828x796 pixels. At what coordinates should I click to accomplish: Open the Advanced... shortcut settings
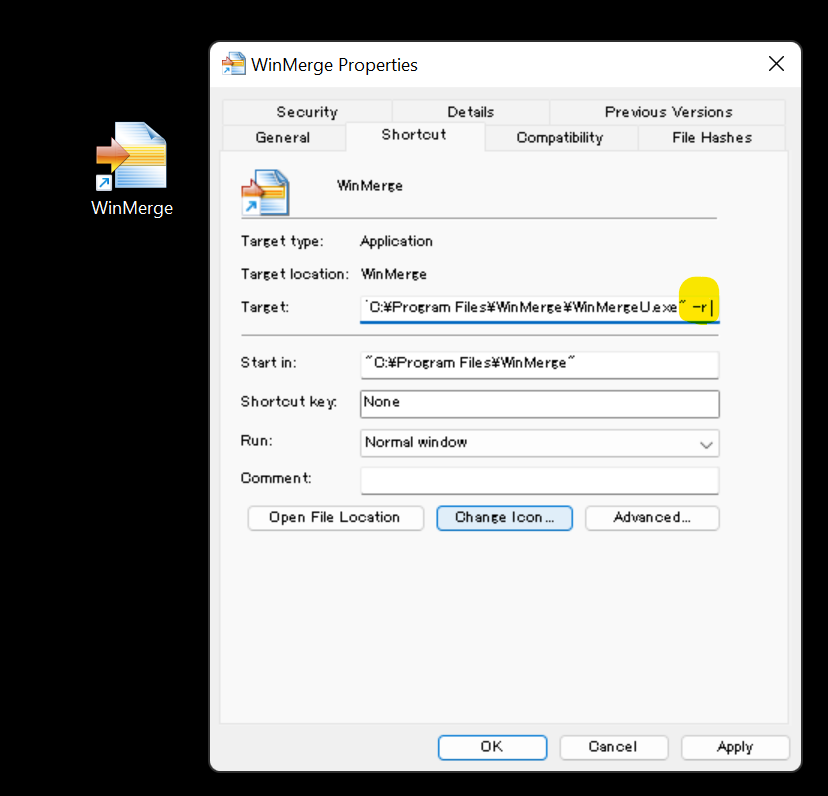click(x=652, y=518)
